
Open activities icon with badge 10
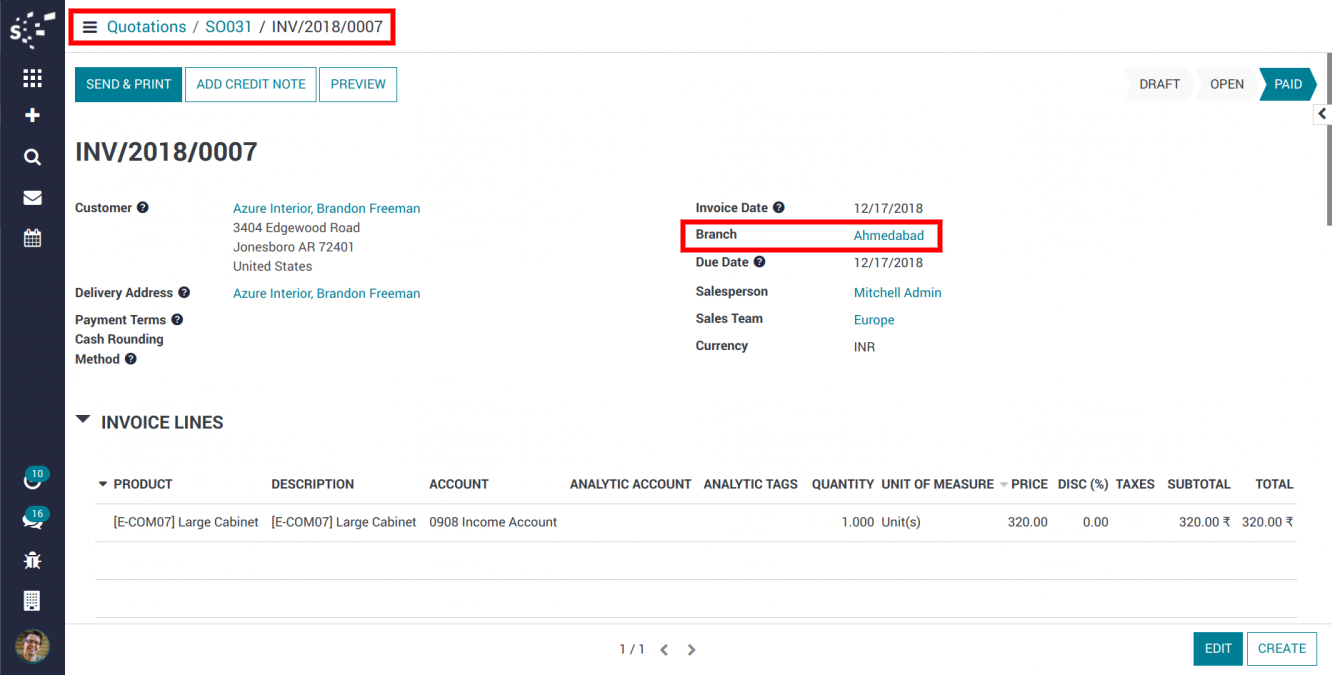[32, 480]
